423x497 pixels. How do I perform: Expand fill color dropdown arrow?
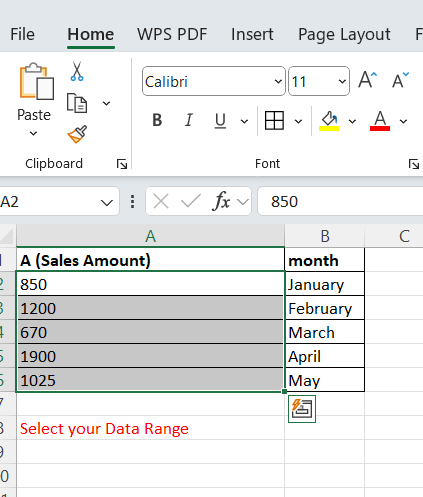tap(352, 121)
